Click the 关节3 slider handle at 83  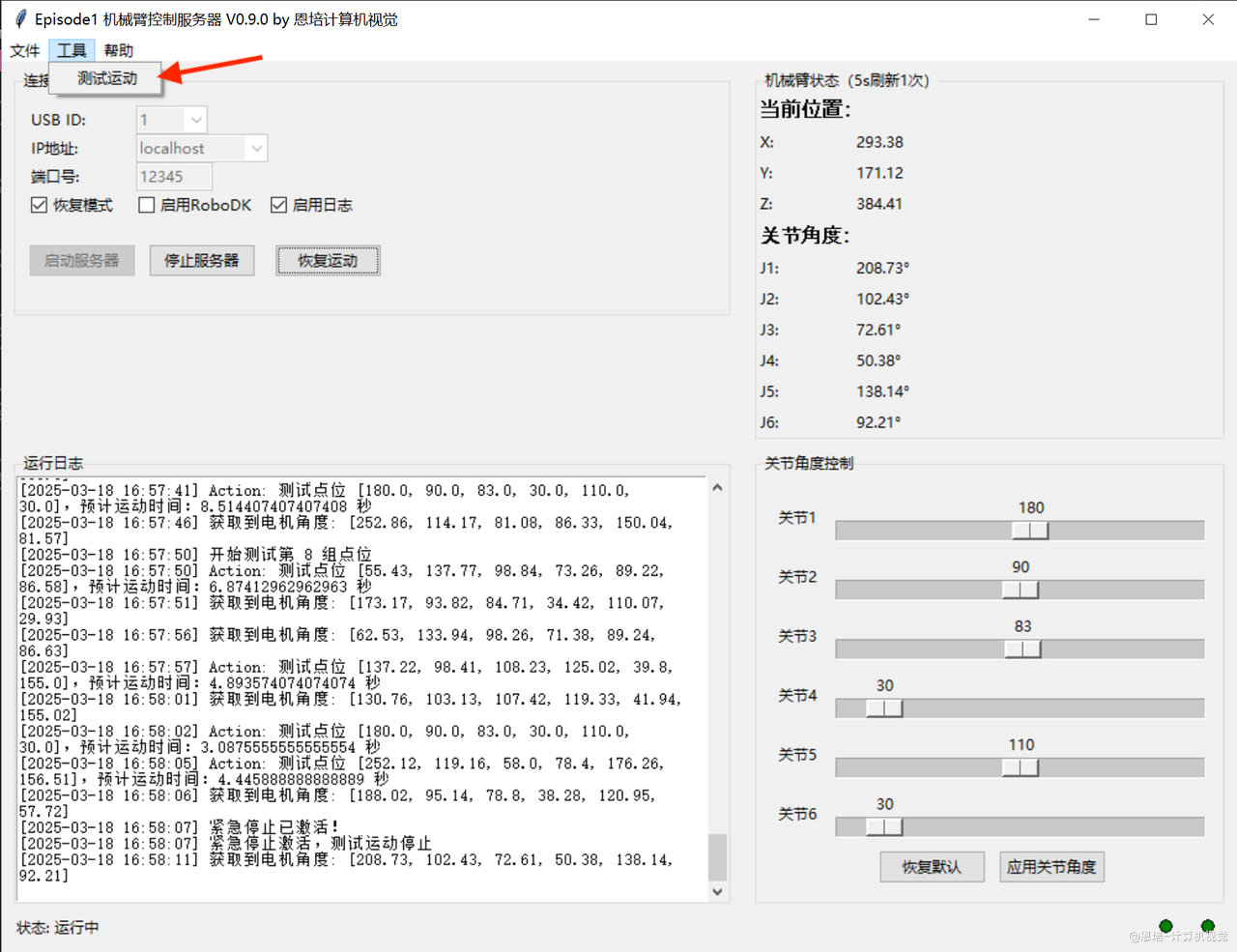coord(1022,649)
